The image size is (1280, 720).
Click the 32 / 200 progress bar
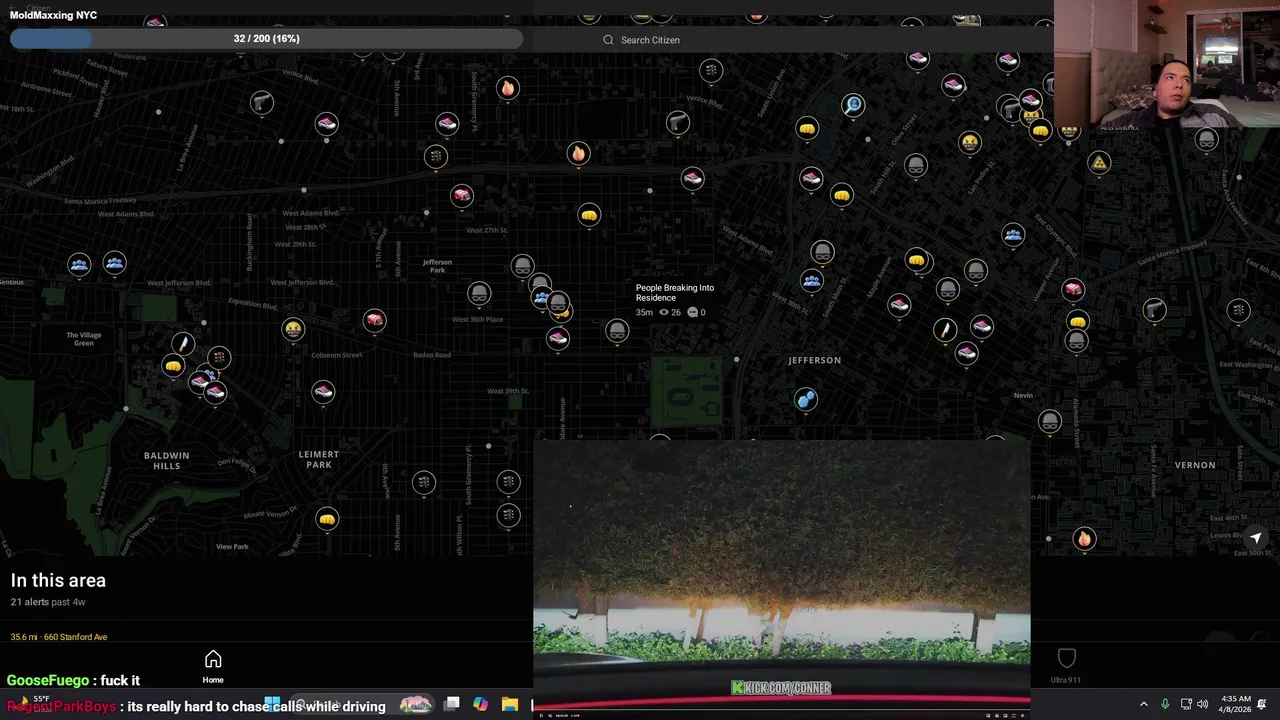[x=266, y=38]
